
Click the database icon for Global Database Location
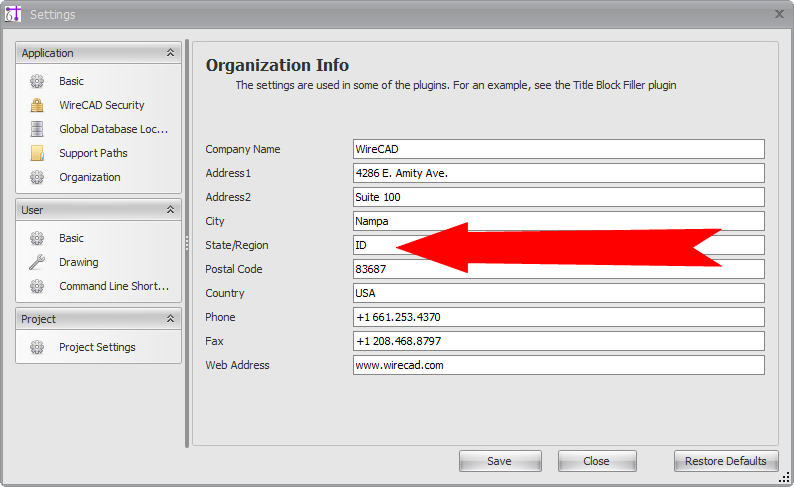click(x=37, y=129)
